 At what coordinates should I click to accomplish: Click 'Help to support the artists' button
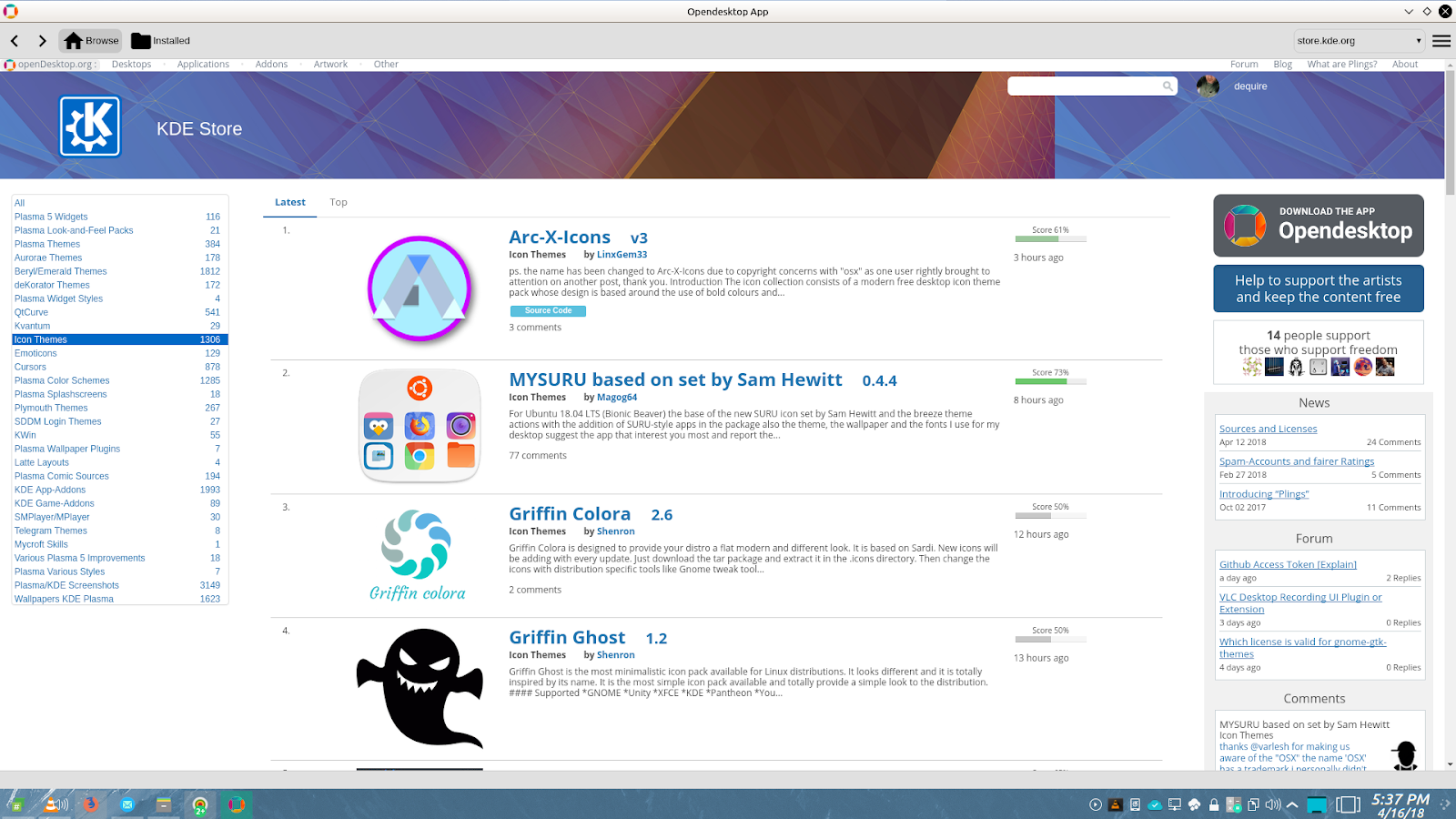1318,288
